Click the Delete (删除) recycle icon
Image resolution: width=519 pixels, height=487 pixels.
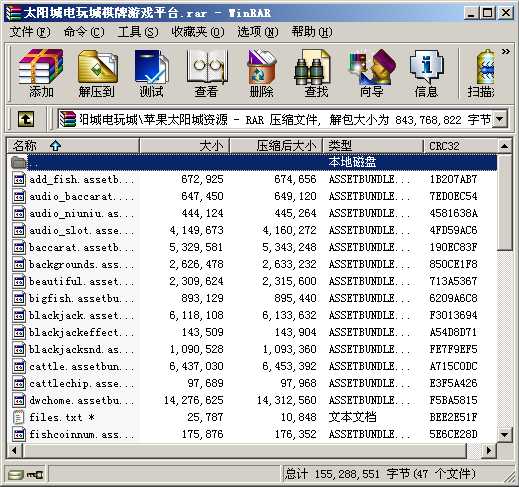261,74
